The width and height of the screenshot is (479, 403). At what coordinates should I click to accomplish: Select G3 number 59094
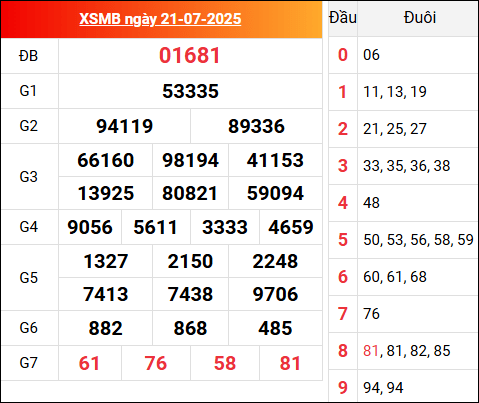275,193
